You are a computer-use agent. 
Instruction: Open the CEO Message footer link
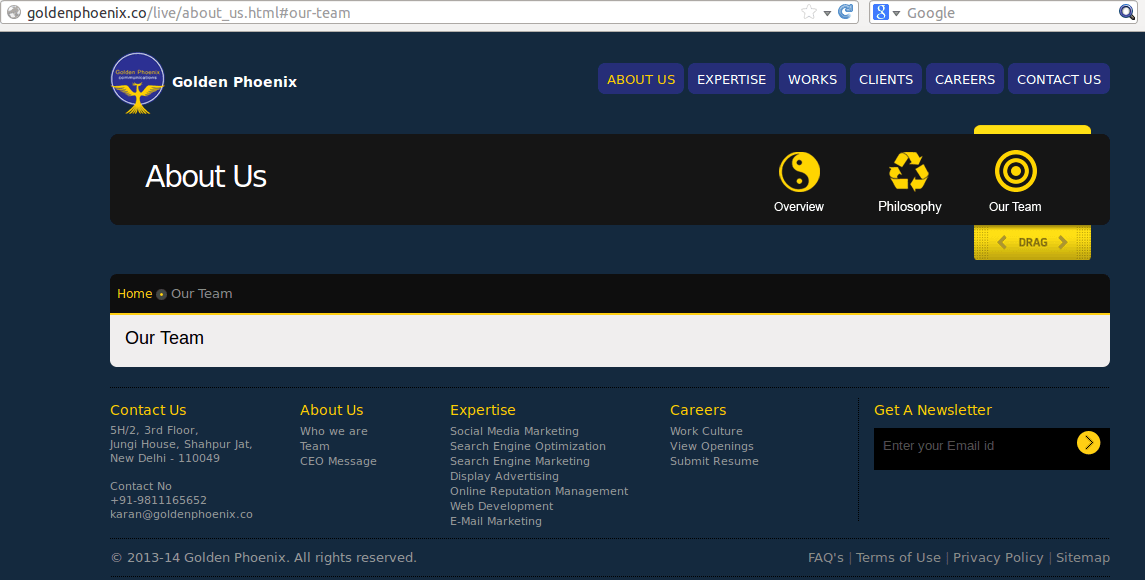pos(338,461)
